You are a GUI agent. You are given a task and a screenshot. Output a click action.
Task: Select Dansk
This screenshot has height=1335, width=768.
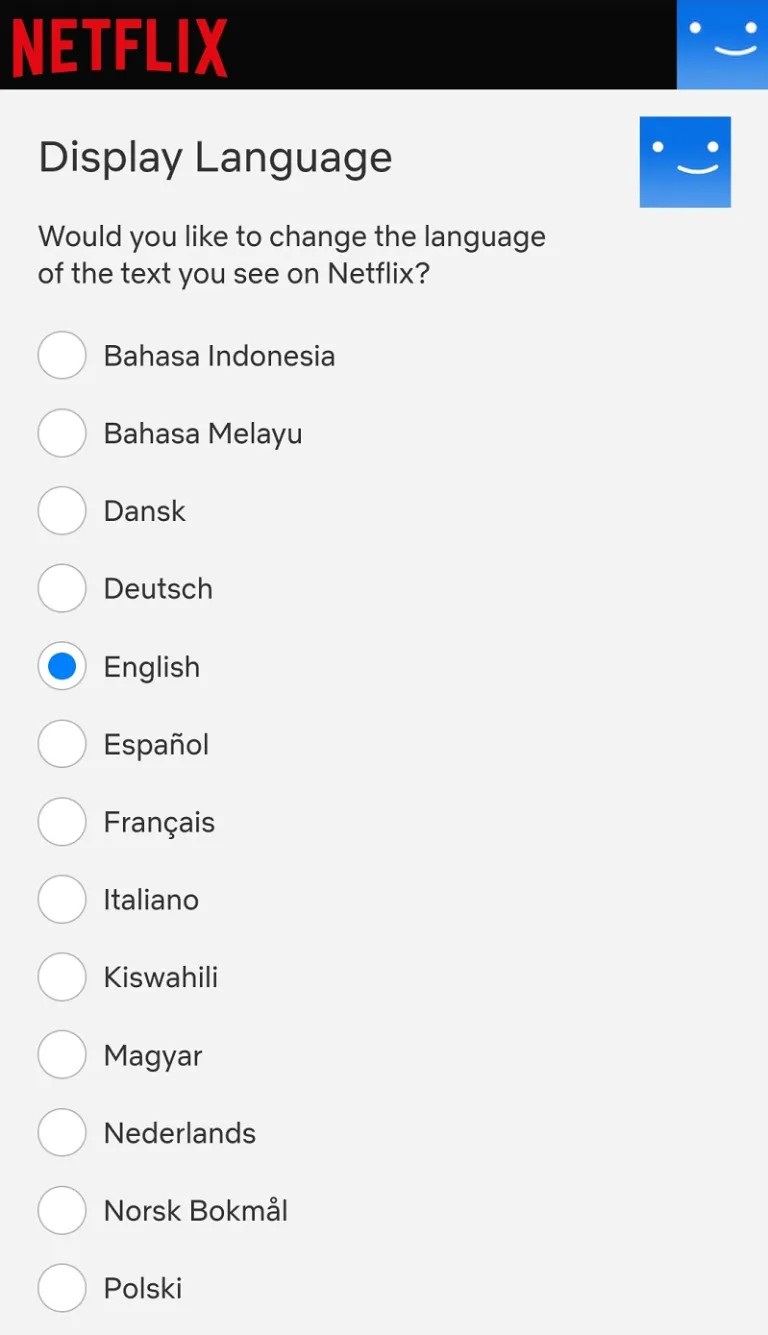click(x=62, y=511)
